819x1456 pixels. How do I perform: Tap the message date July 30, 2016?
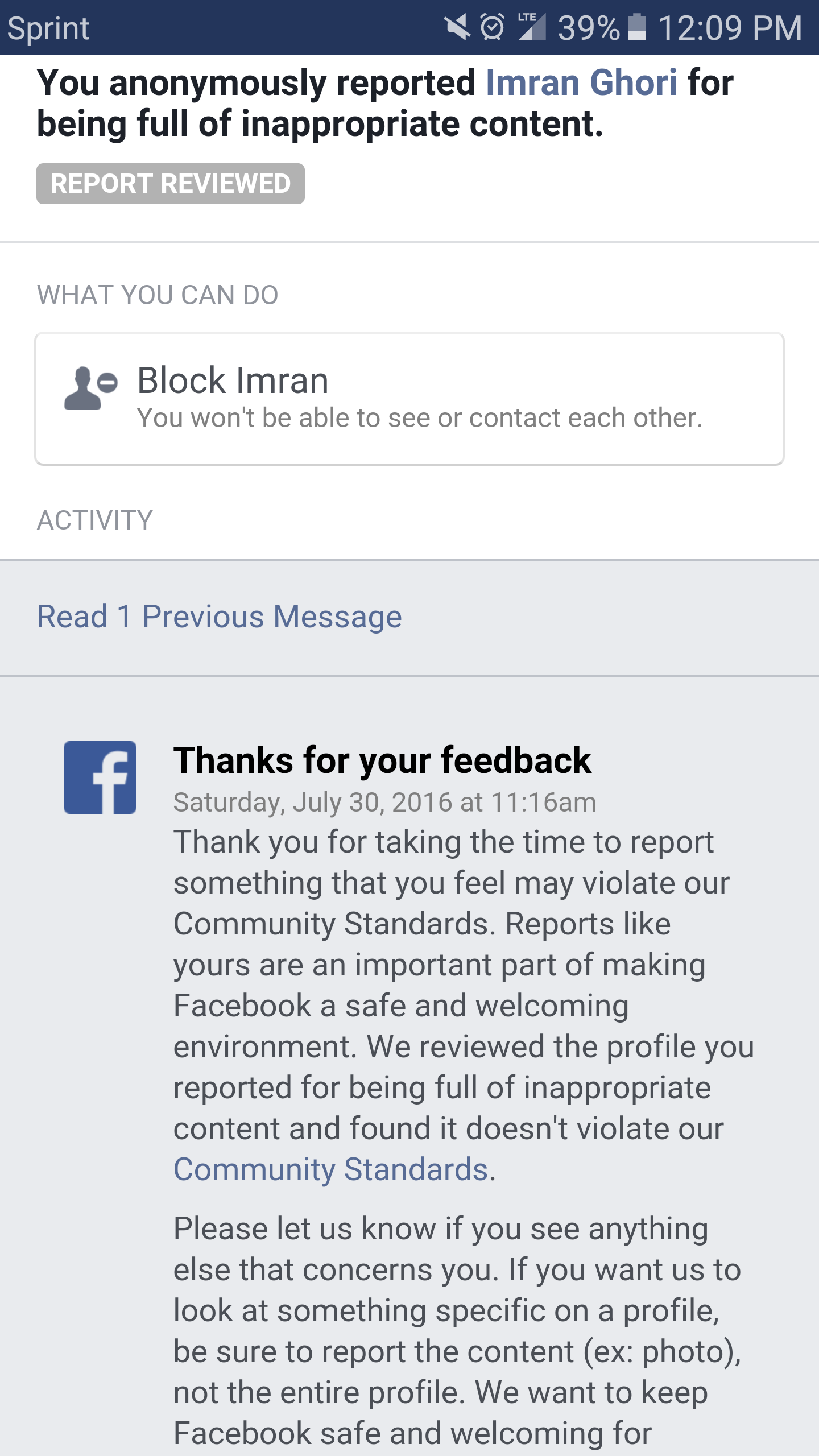point(384,803)
